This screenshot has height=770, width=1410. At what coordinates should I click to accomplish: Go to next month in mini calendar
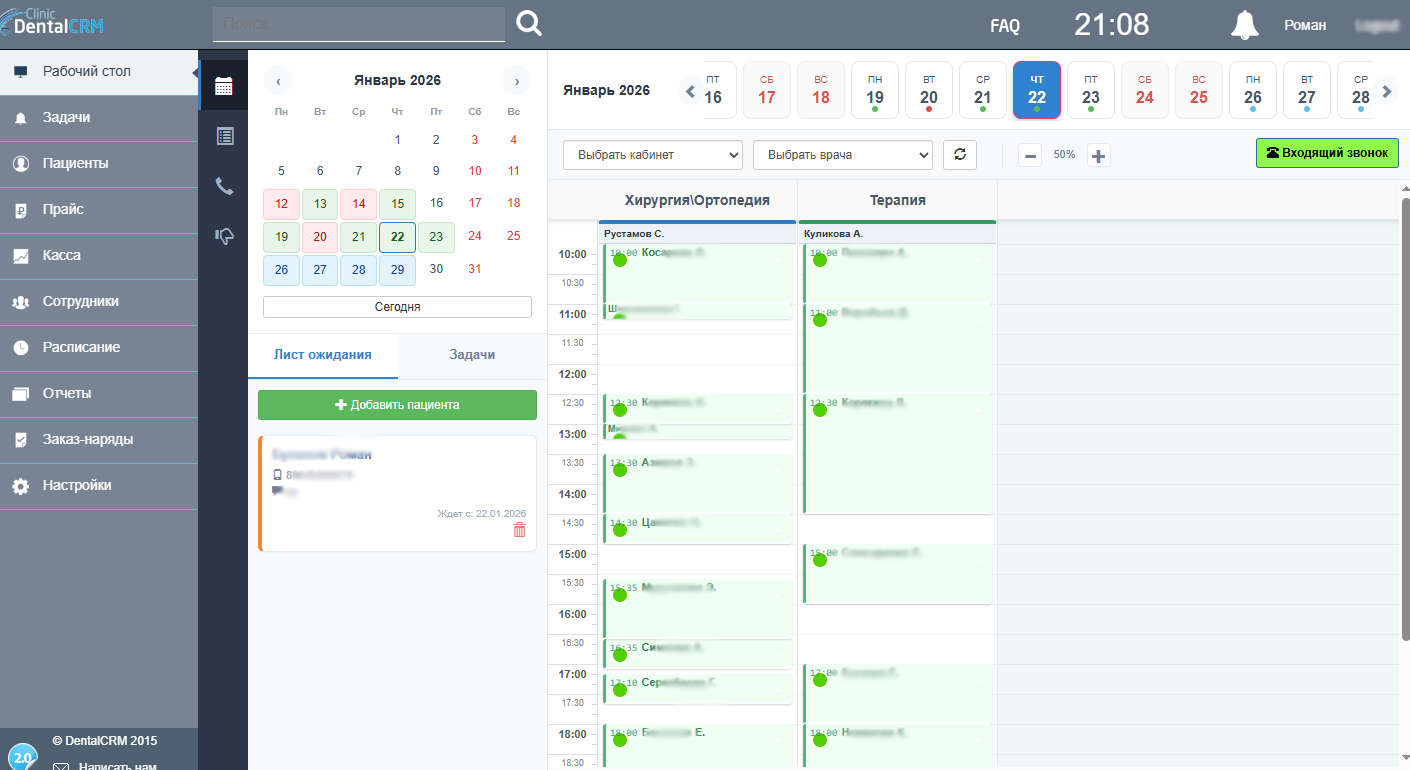point(516,81)
